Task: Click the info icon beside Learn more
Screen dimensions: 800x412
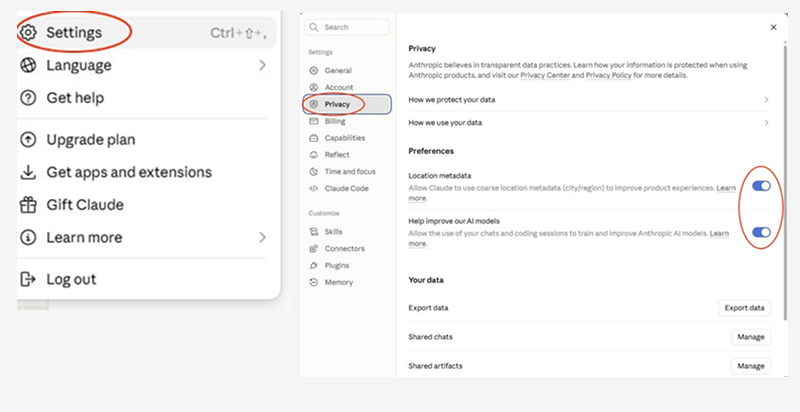Action: [x=28, y=238]
